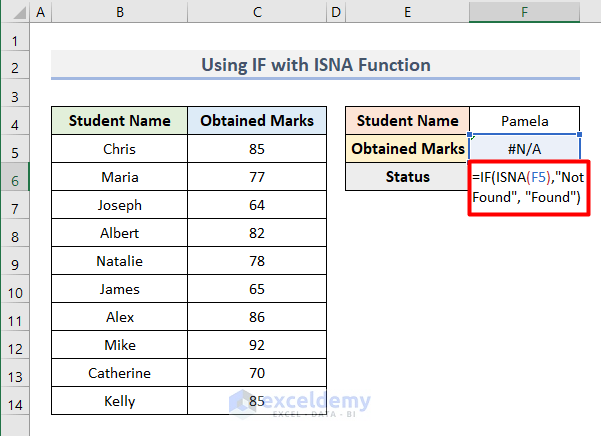This screenshot has height=436, width=601.
Task: Select the cell containing Pamela
Action: 525,121
